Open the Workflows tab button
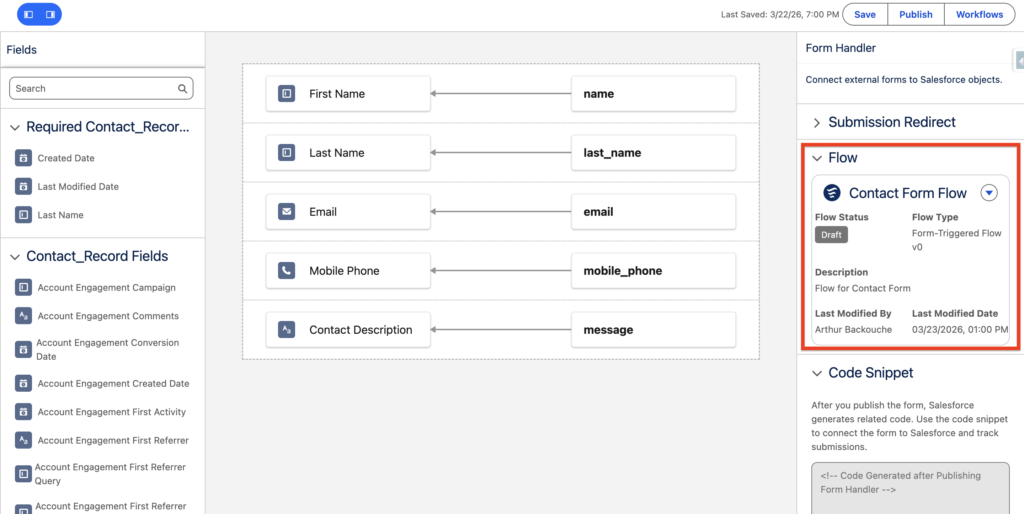1024x514 pixels. click(979, 14)
